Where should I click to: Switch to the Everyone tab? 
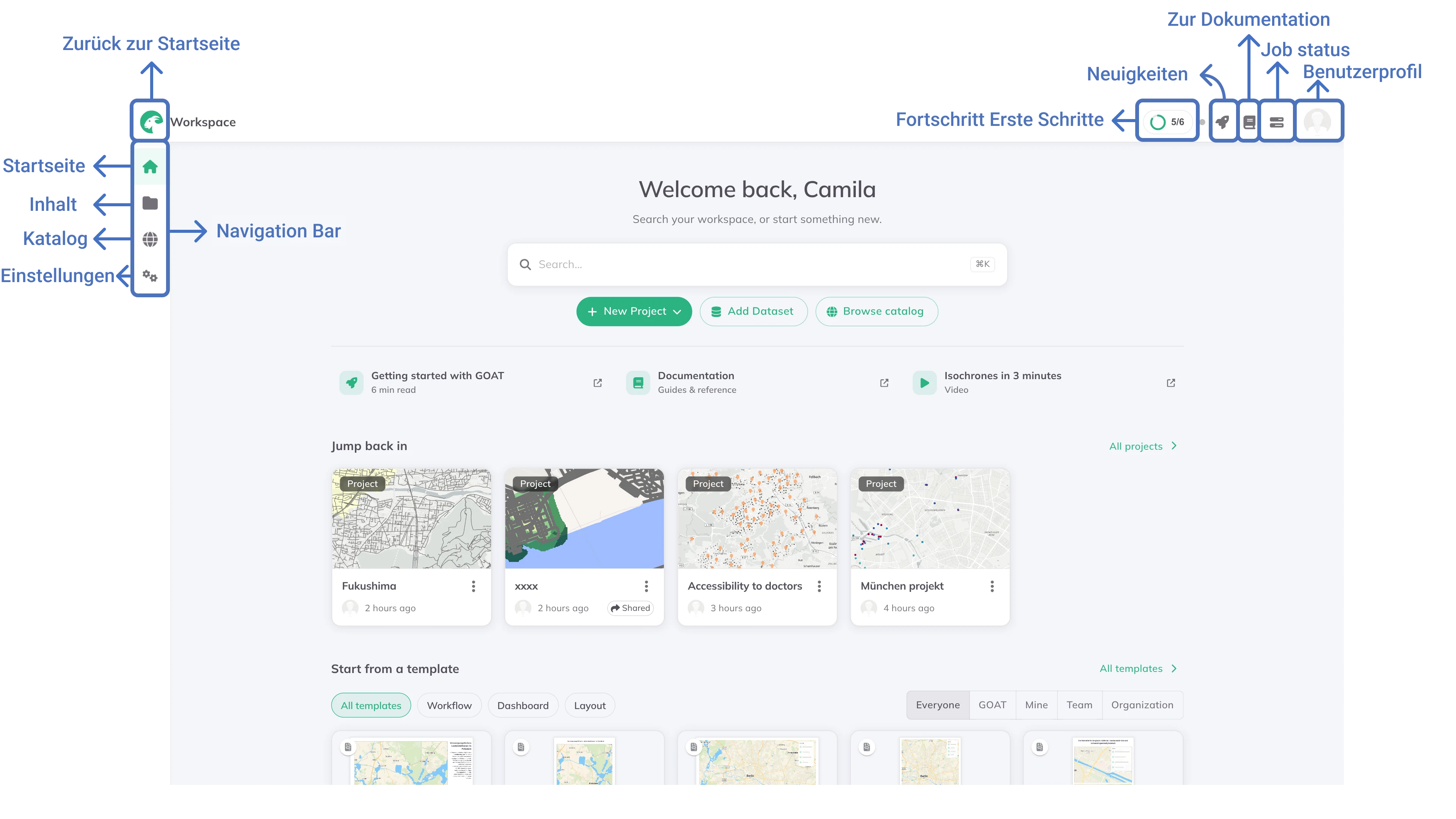pos(938,705)
